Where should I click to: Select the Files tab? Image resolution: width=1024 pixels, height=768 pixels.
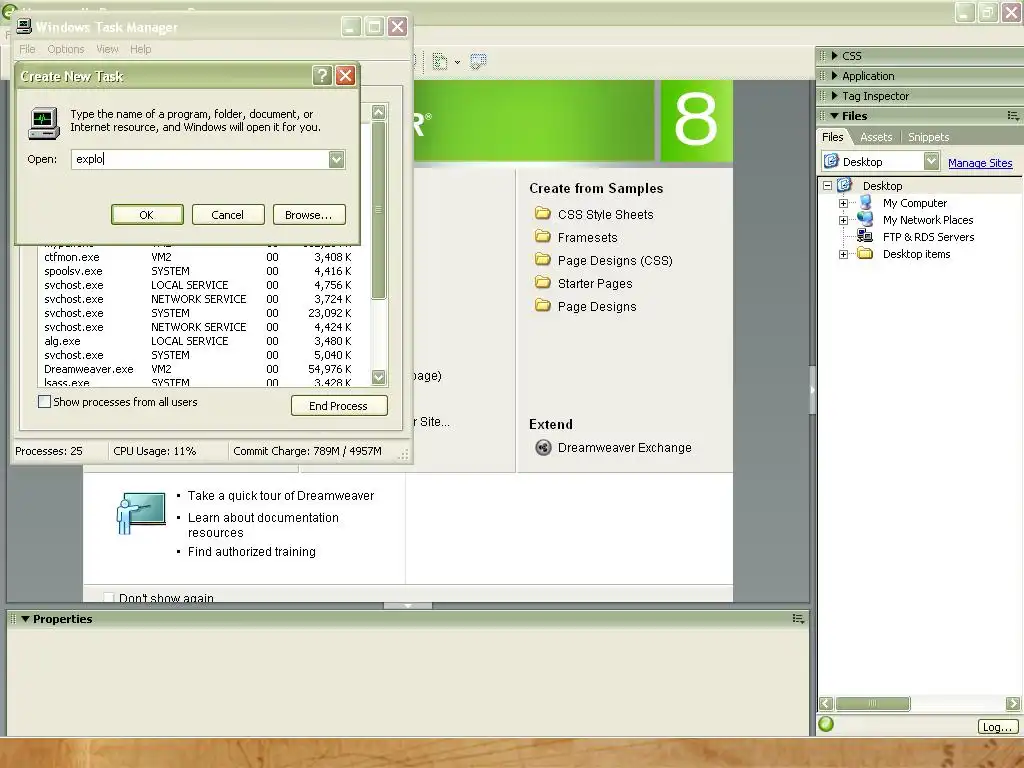click(x=833, y=137)
